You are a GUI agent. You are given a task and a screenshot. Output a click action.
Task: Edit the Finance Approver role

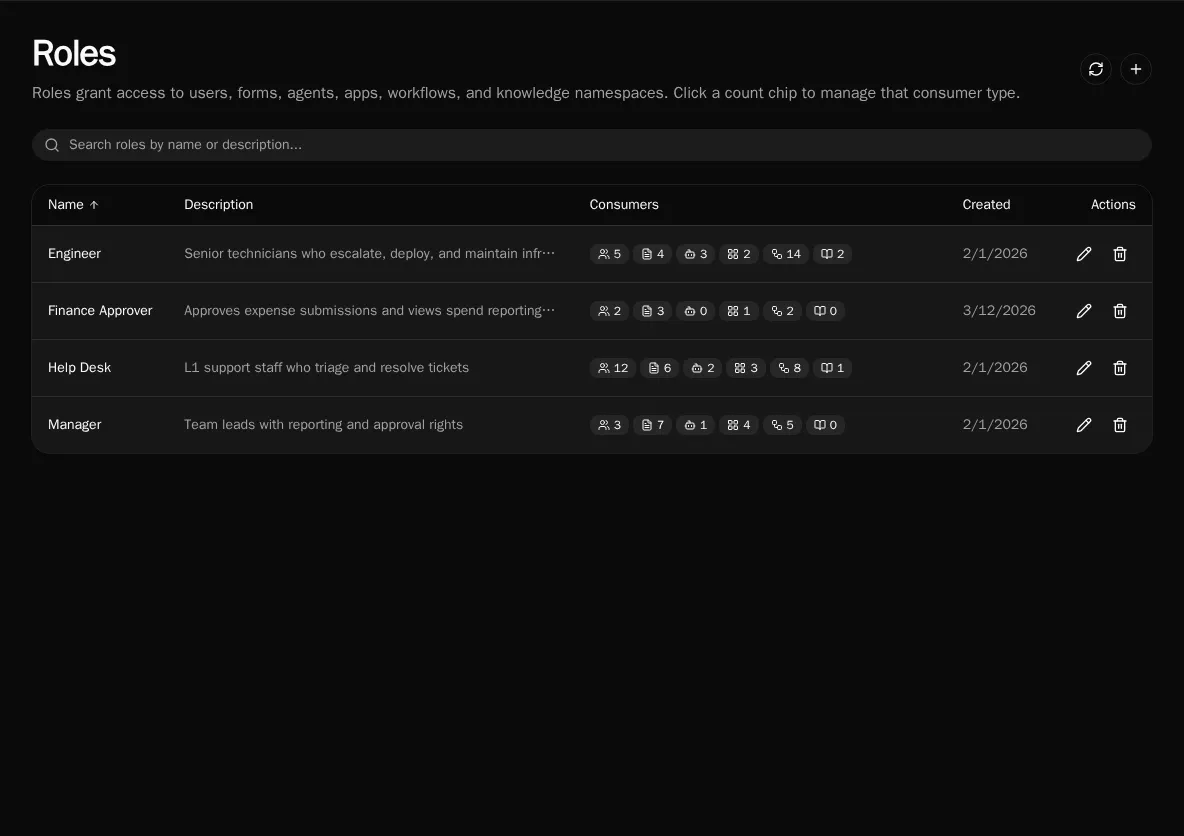click(1084, 311)
